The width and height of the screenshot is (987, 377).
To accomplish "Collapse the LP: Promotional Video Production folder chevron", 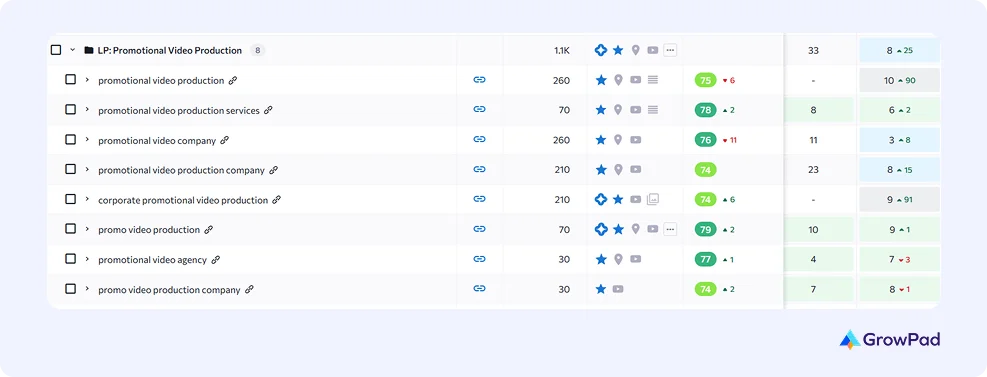I will 72,50.
